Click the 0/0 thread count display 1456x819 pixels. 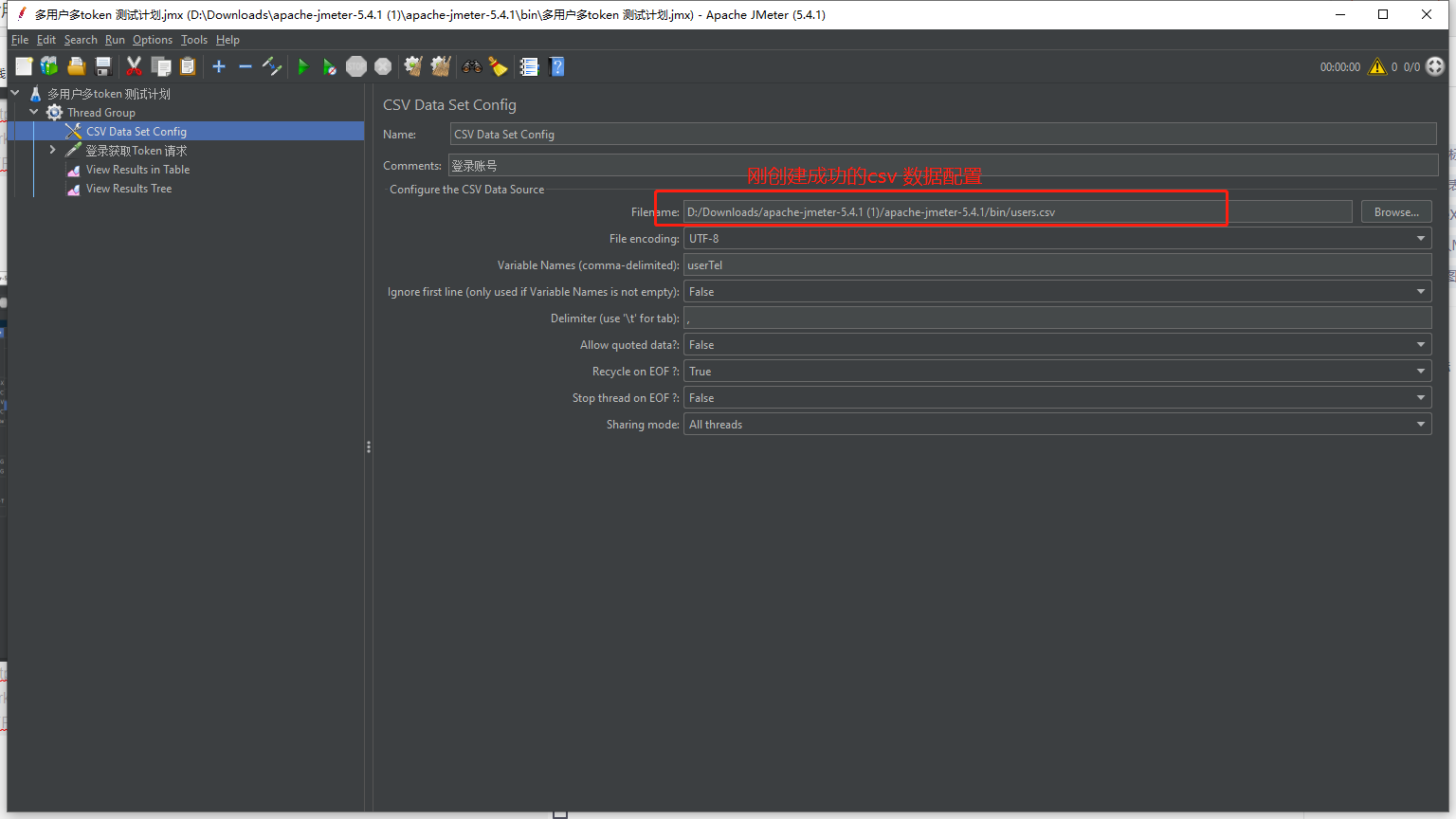1411,67
